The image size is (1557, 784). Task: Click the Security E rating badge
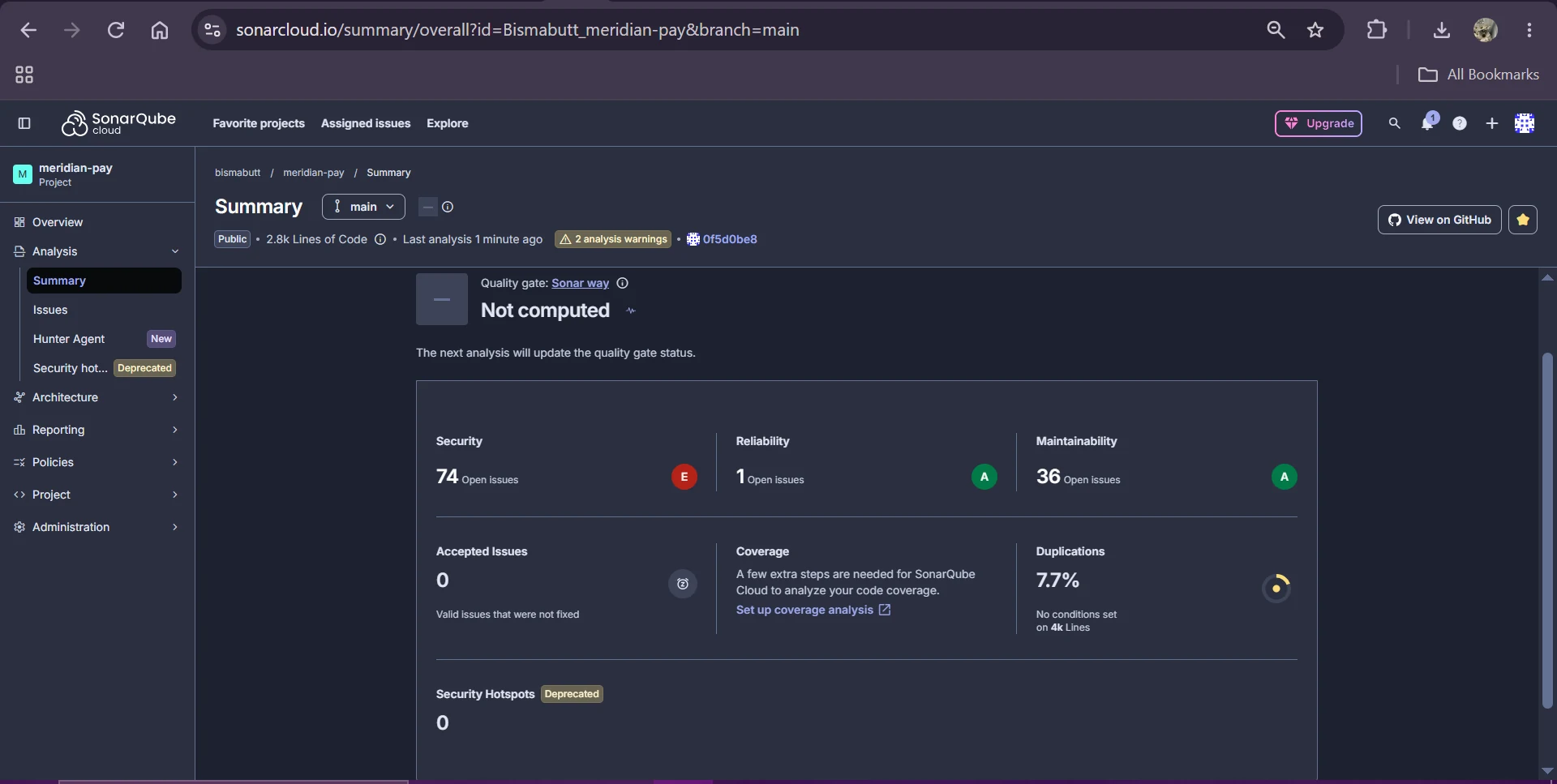(684, 477)
